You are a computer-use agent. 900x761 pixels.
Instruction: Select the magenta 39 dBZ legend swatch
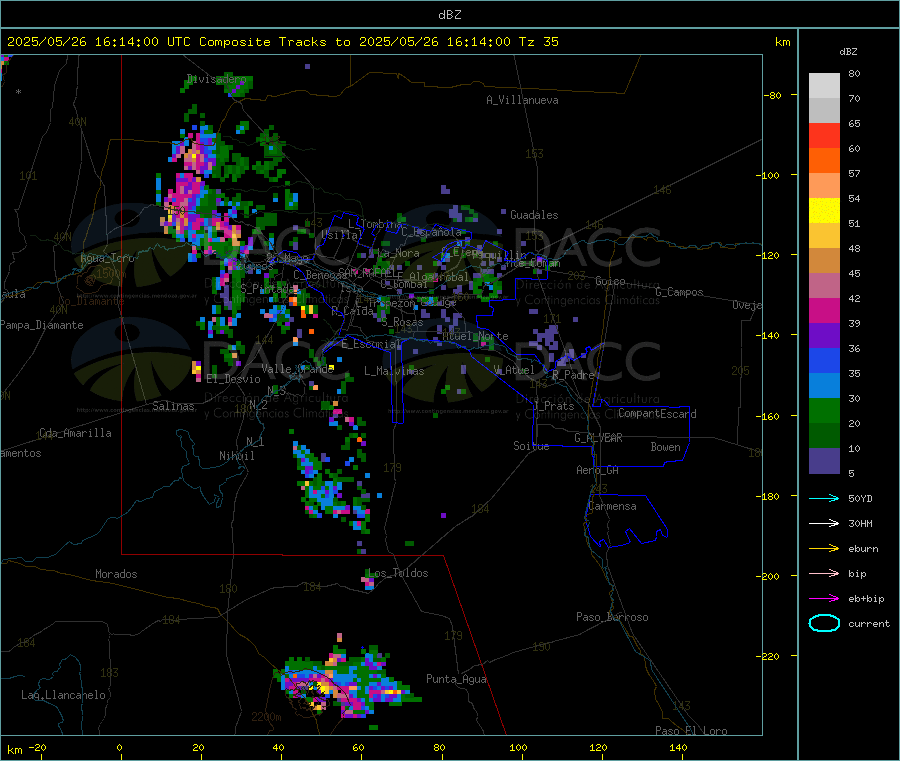pos(824,310)
